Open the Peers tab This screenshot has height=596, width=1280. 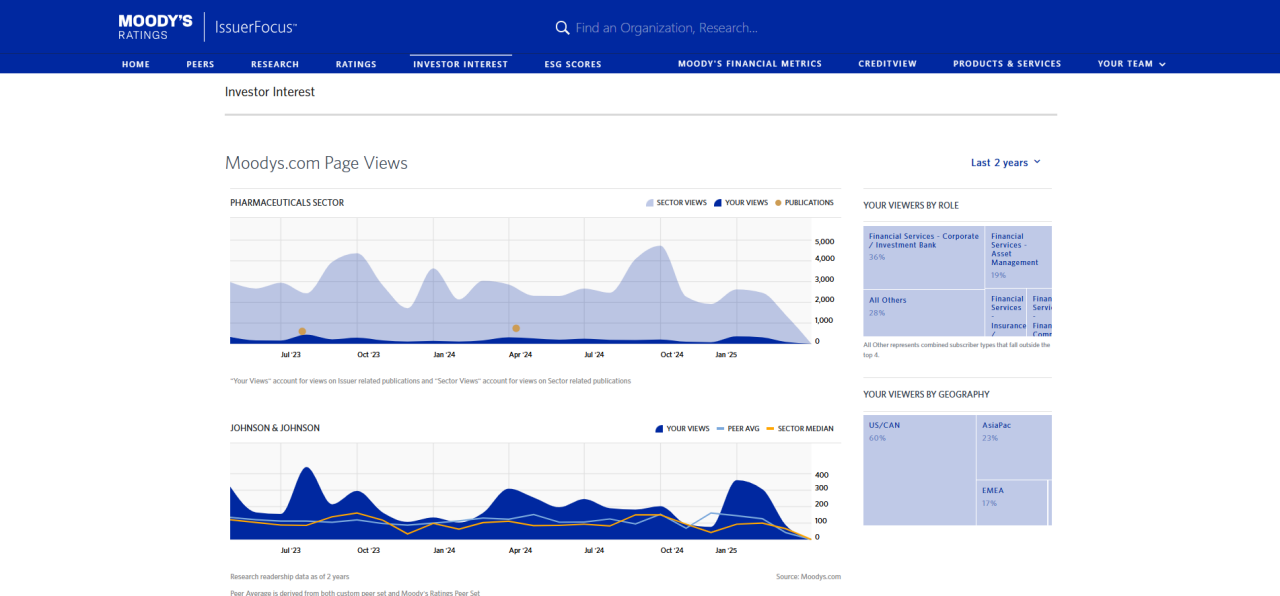[200, 64]
